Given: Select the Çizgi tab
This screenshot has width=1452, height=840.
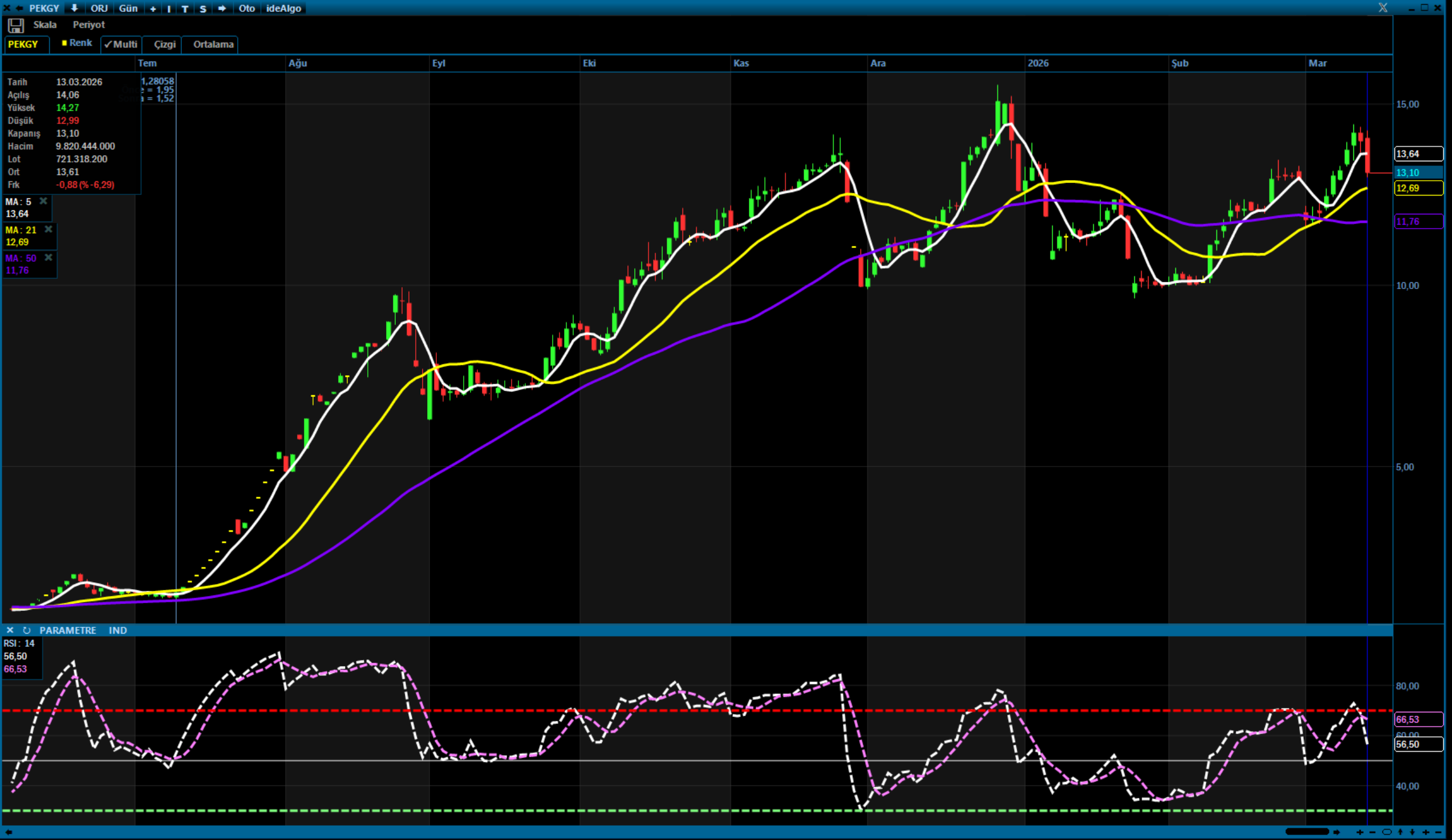Looking at the screenshot, I should (164, 44).
